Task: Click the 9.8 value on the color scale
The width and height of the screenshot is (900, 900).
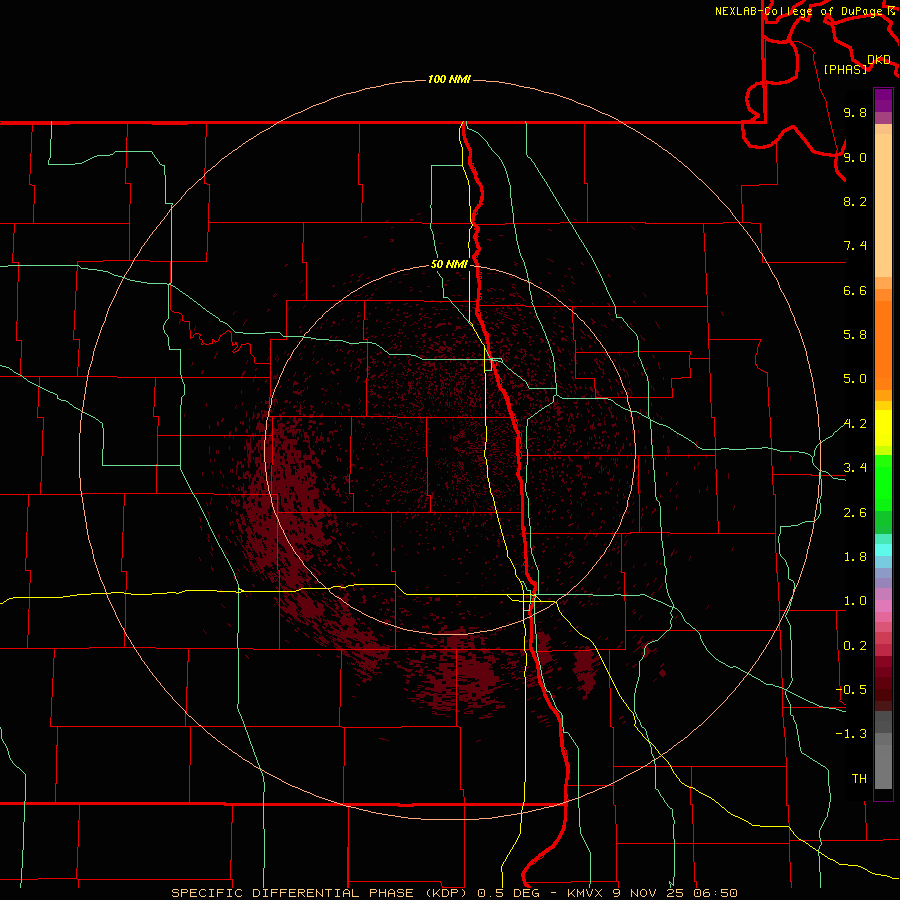Action: (855, 112)
